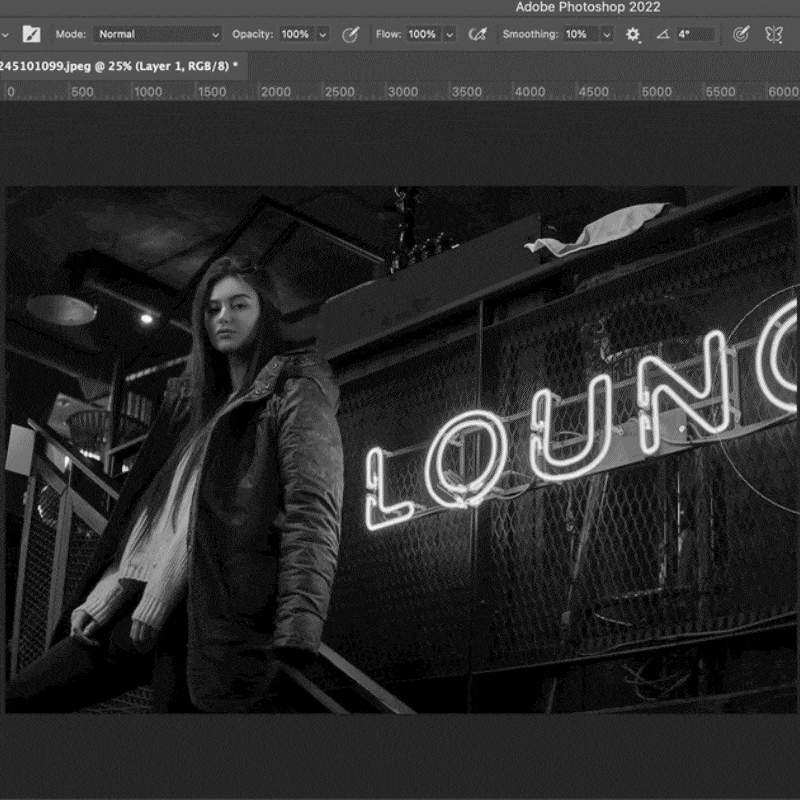This screenshot has height=800, width=800.
Task: Open the brush settings panel icon
Action: point(31,34)
